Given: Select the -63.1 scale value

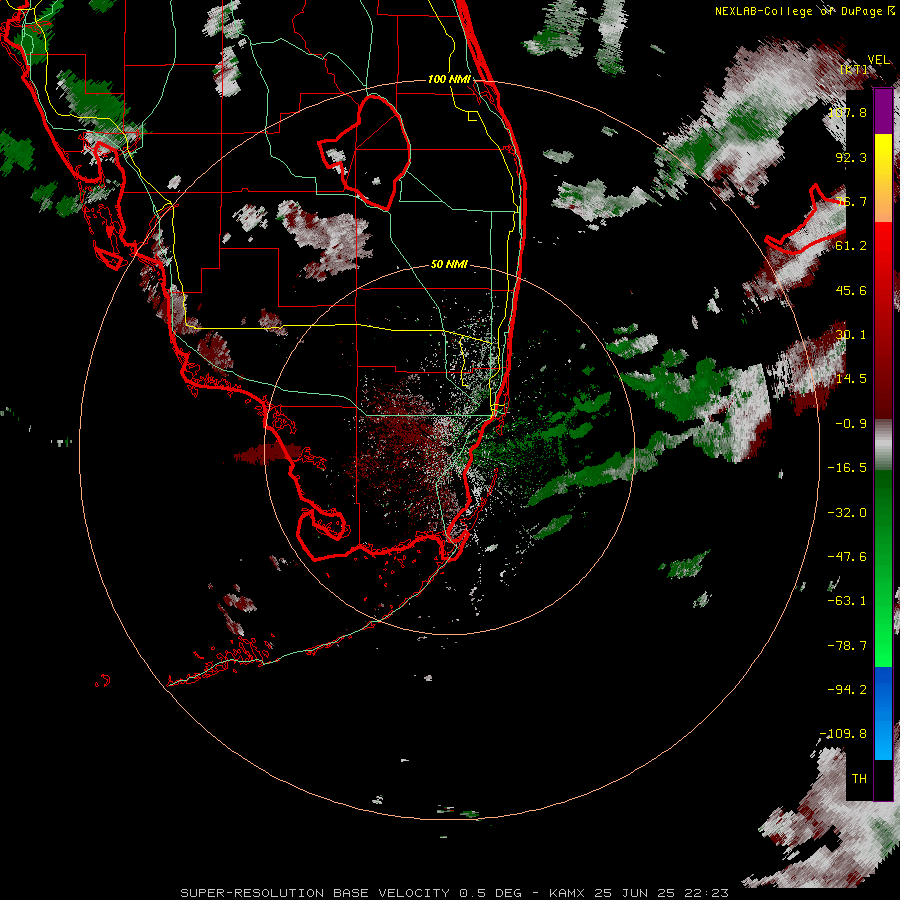Looking at the screenshot, I should (x=847, y=601).
